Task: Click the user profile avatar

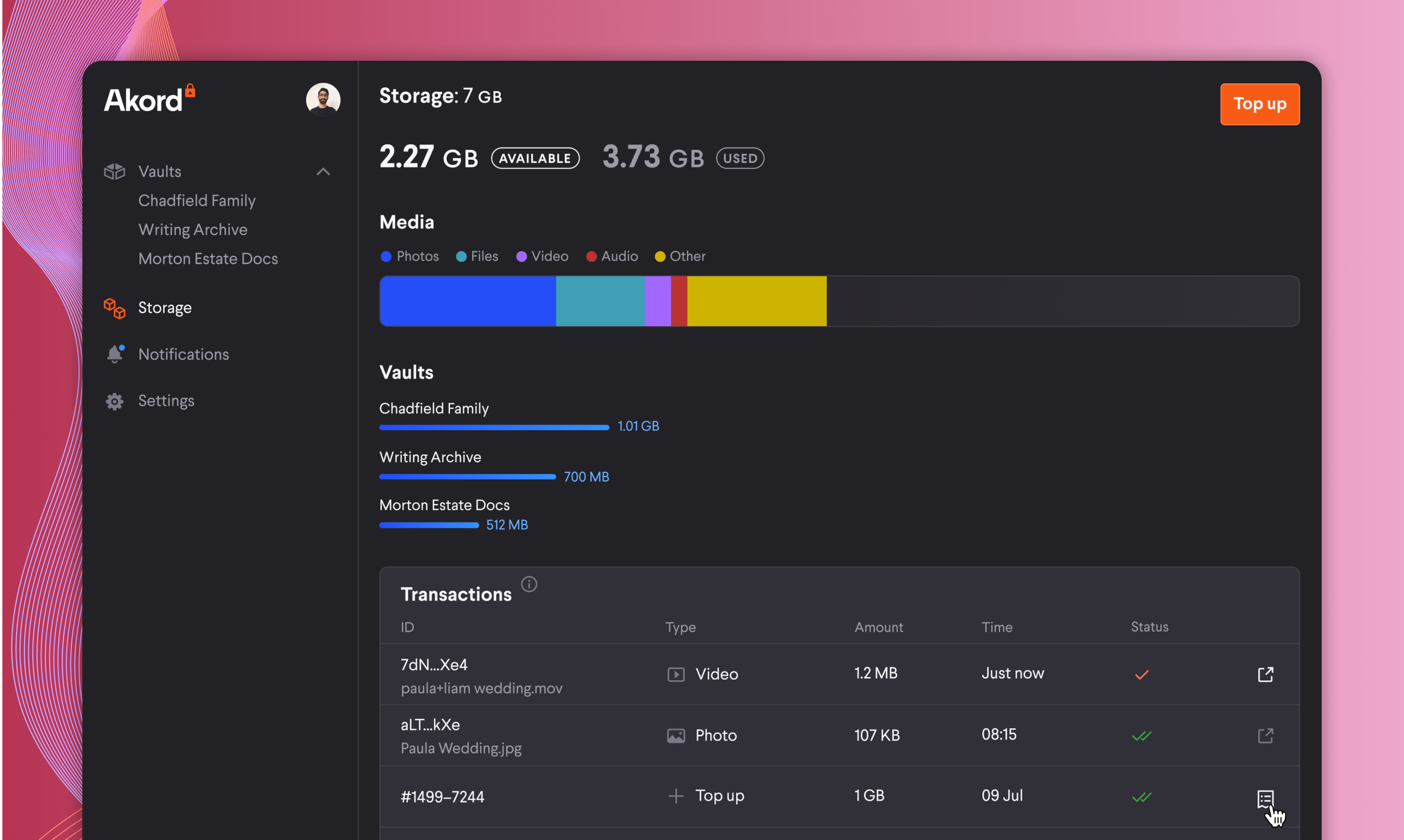Action: (323, 100)
